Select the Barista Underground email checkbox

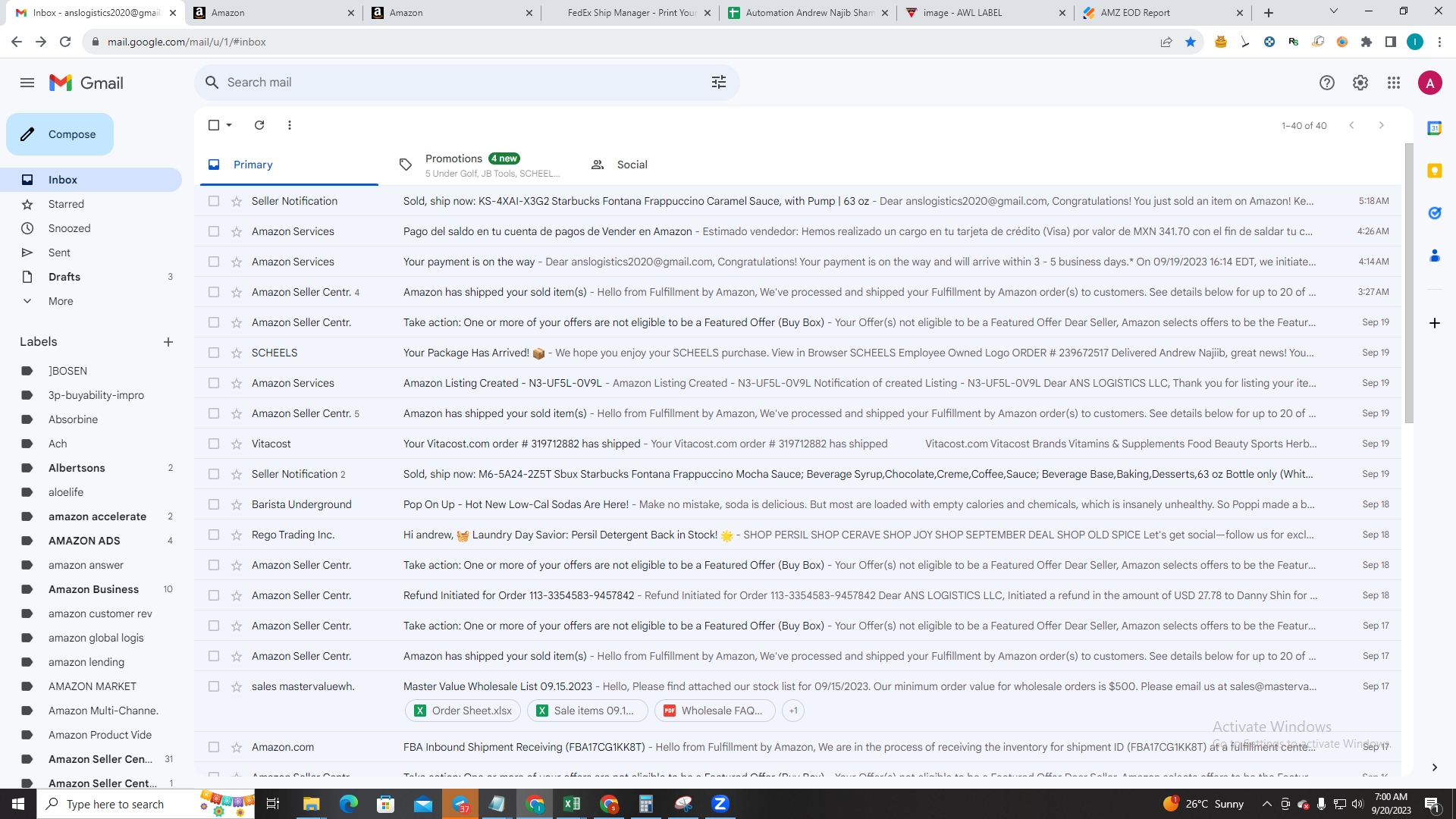pyautogui.click(x=214, y=504)
